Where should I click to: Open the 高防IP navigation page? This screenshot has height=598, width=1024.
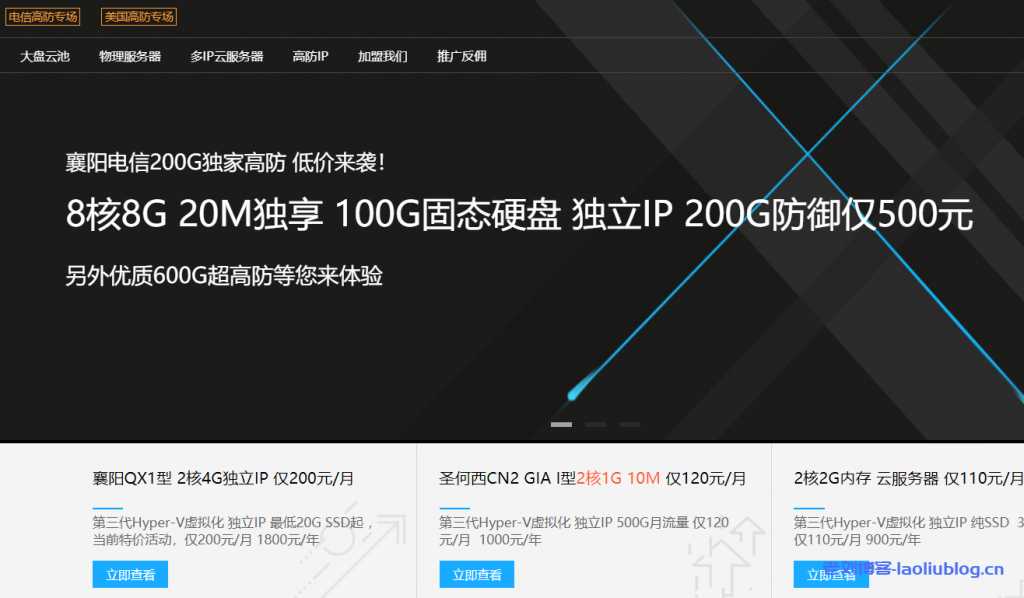(310, 56)
